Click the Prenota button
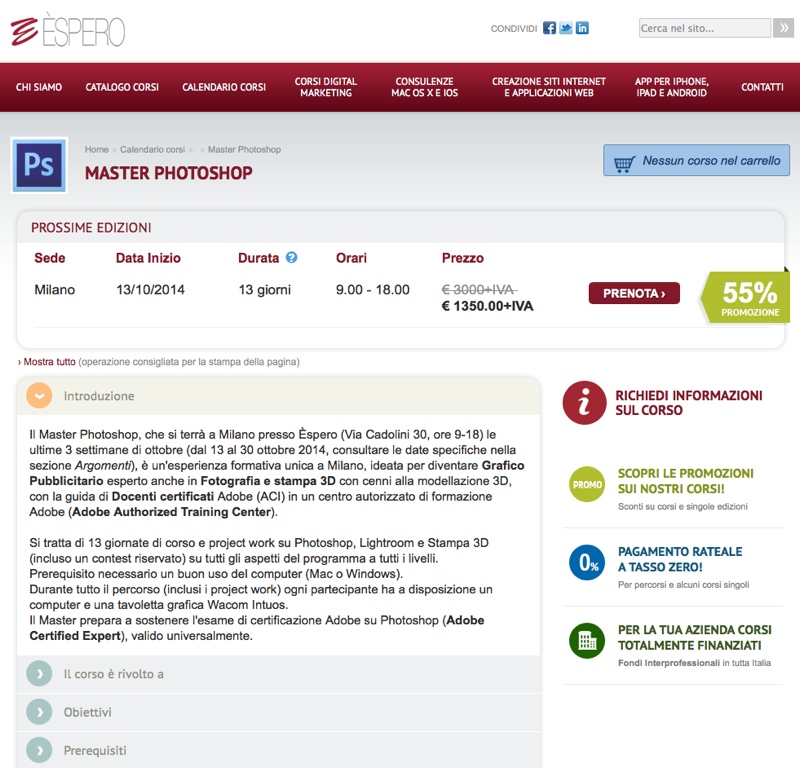The image size is (800, 768). point(634,293)
